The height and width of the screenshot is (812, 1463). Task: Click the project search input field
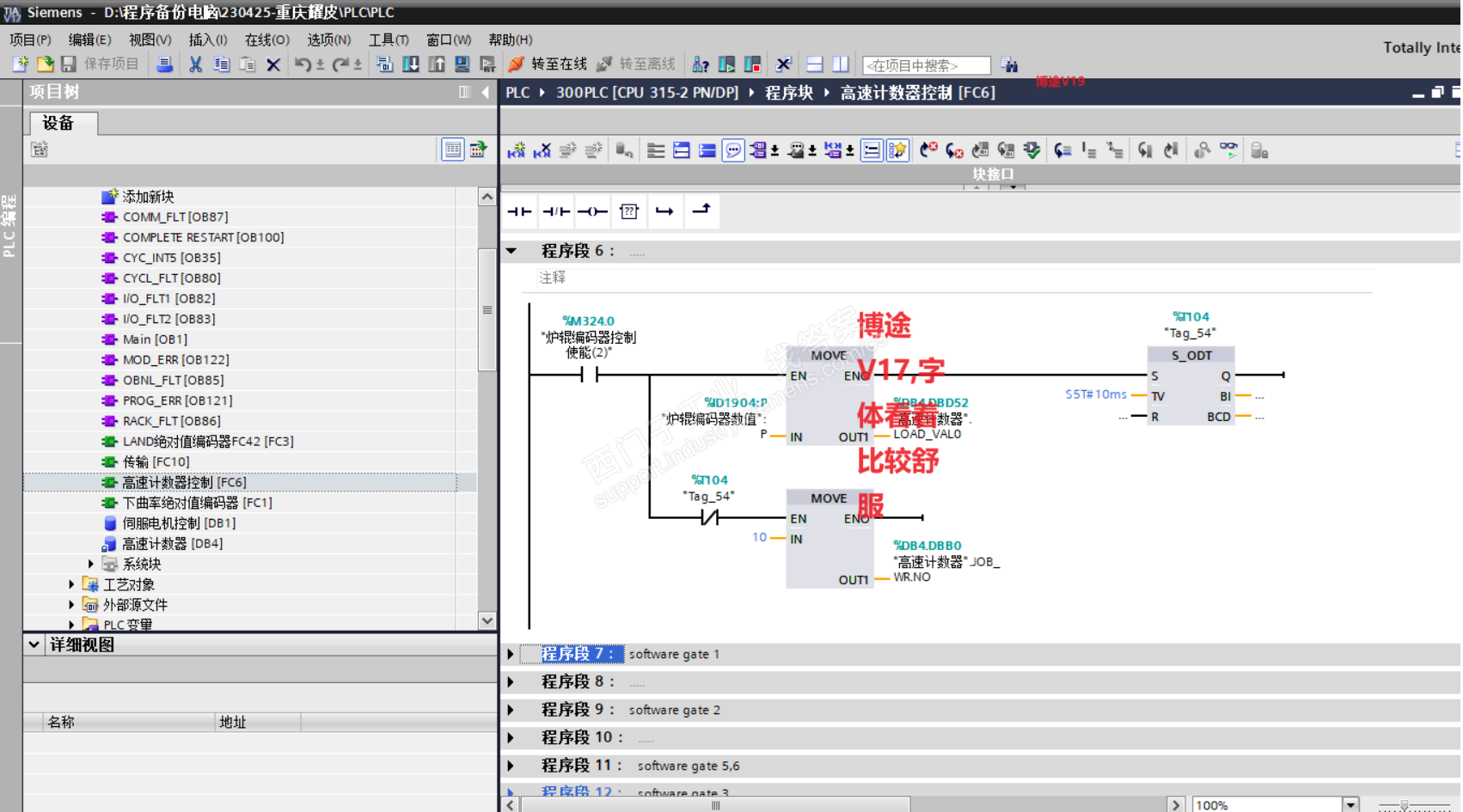(x=926, y=65)
